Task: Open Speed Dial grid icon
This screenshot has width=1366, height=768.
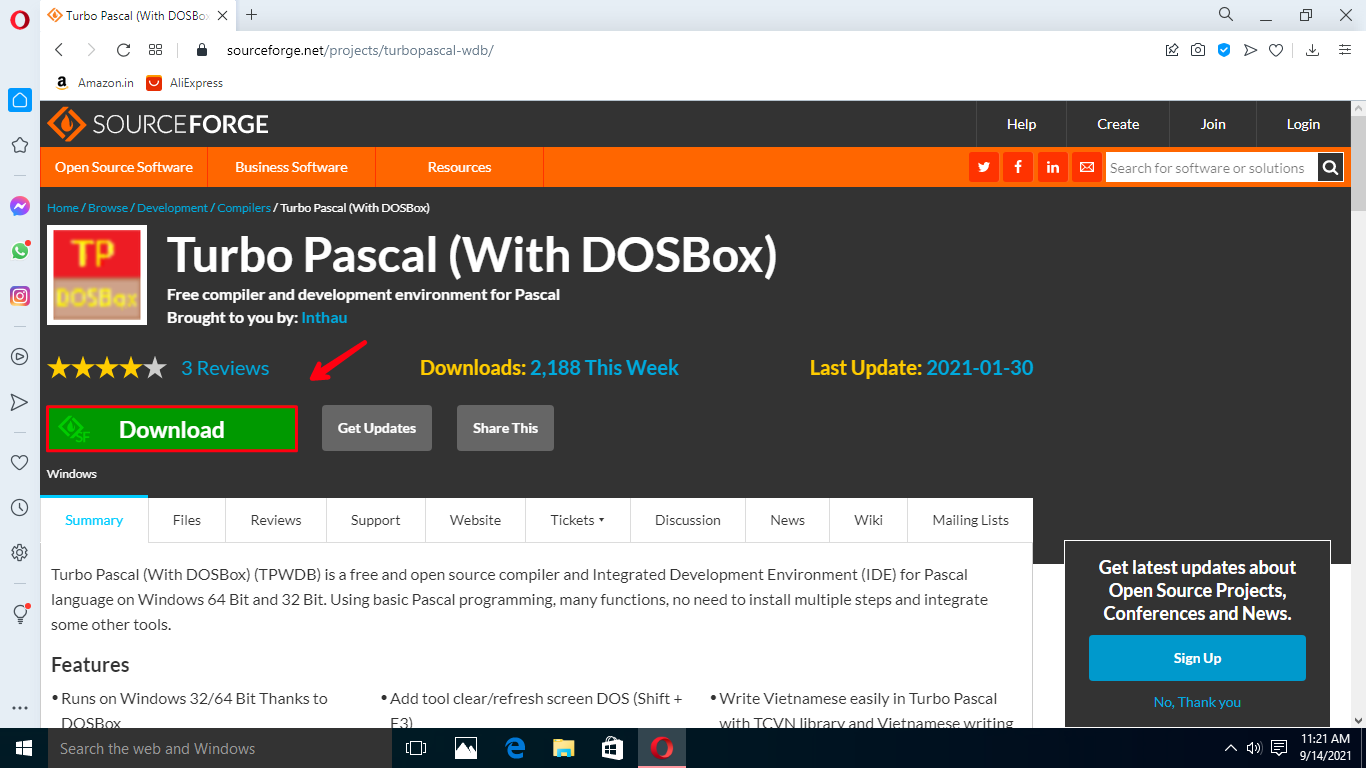Action: [x=156, y=50]
